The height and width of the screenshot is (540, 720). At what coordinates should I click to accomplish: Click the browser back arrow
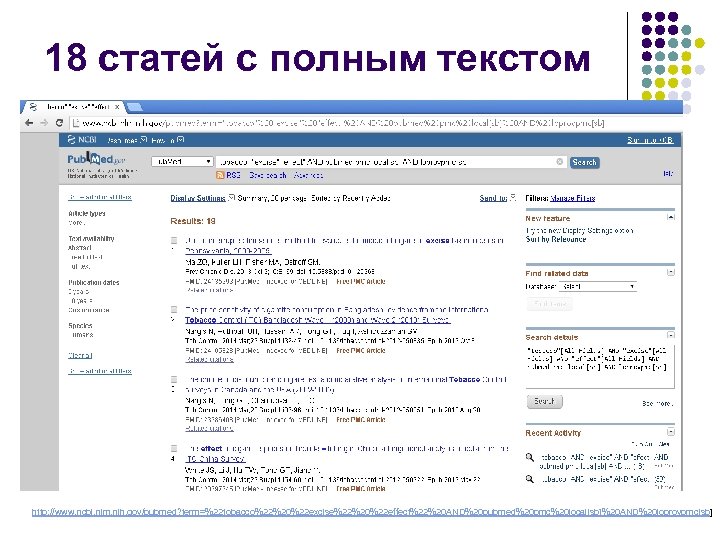[x=29, y=123]
